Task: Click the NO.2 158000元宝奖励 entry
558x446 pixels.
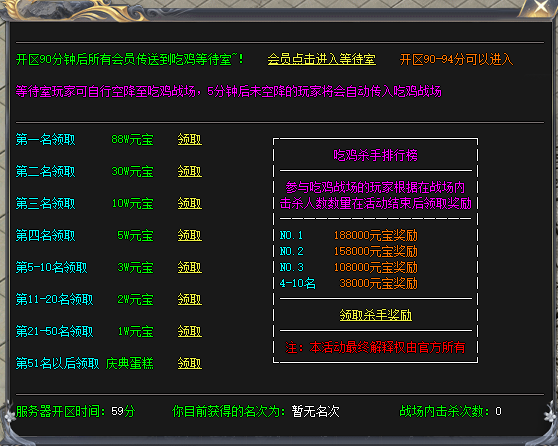Action: click(348, 252)
